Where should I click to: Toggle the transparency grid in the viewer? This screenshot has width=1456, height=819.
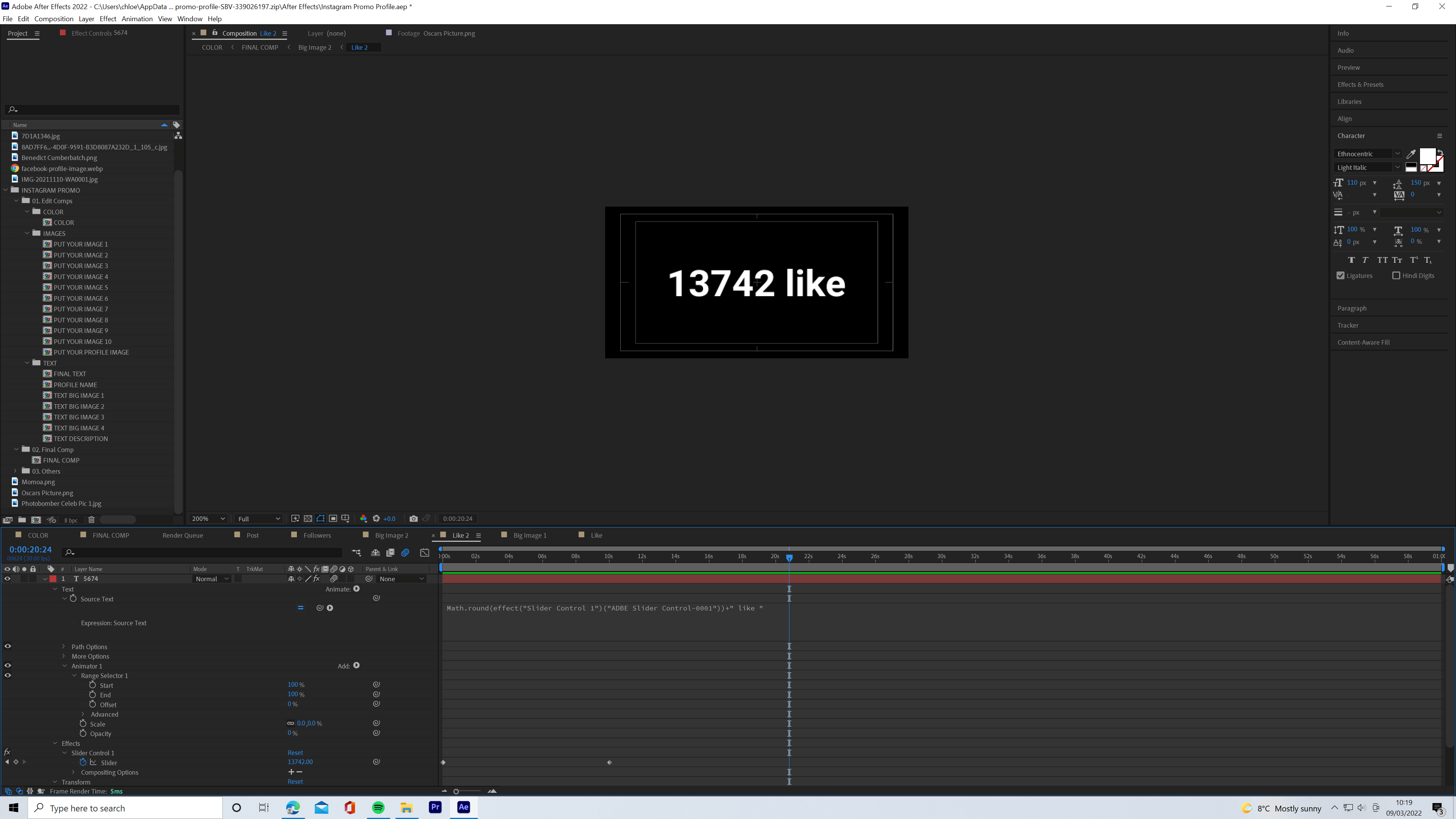pyautogui.click(x=309, y=518)
